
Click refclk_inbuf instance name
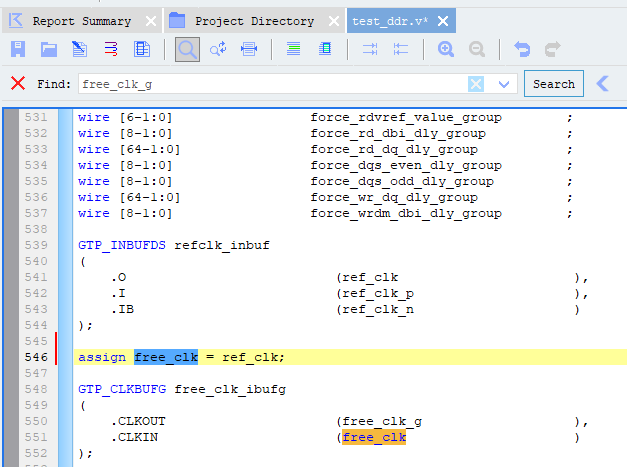222,245
